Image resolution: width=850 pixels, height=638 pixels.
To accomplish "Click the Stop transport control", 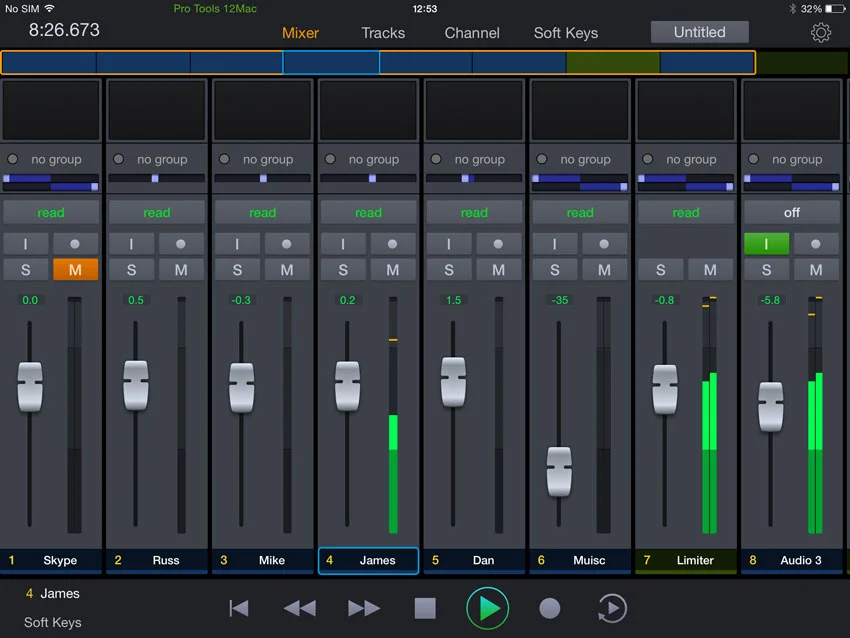I will click(425, 608).
